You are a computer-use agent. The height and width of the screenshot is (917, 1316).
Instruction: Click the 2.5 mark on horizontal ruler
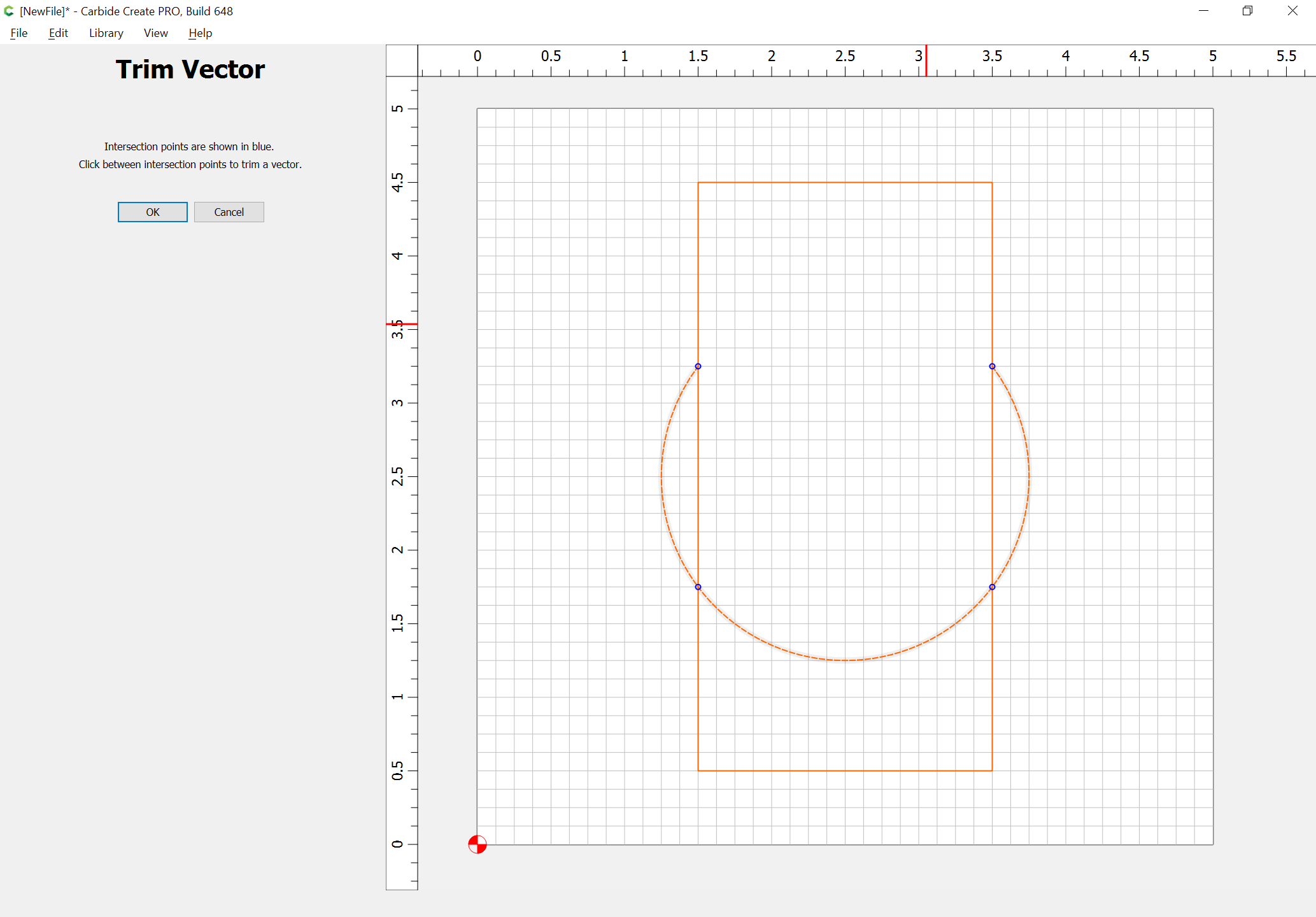(x=845, y=56)
